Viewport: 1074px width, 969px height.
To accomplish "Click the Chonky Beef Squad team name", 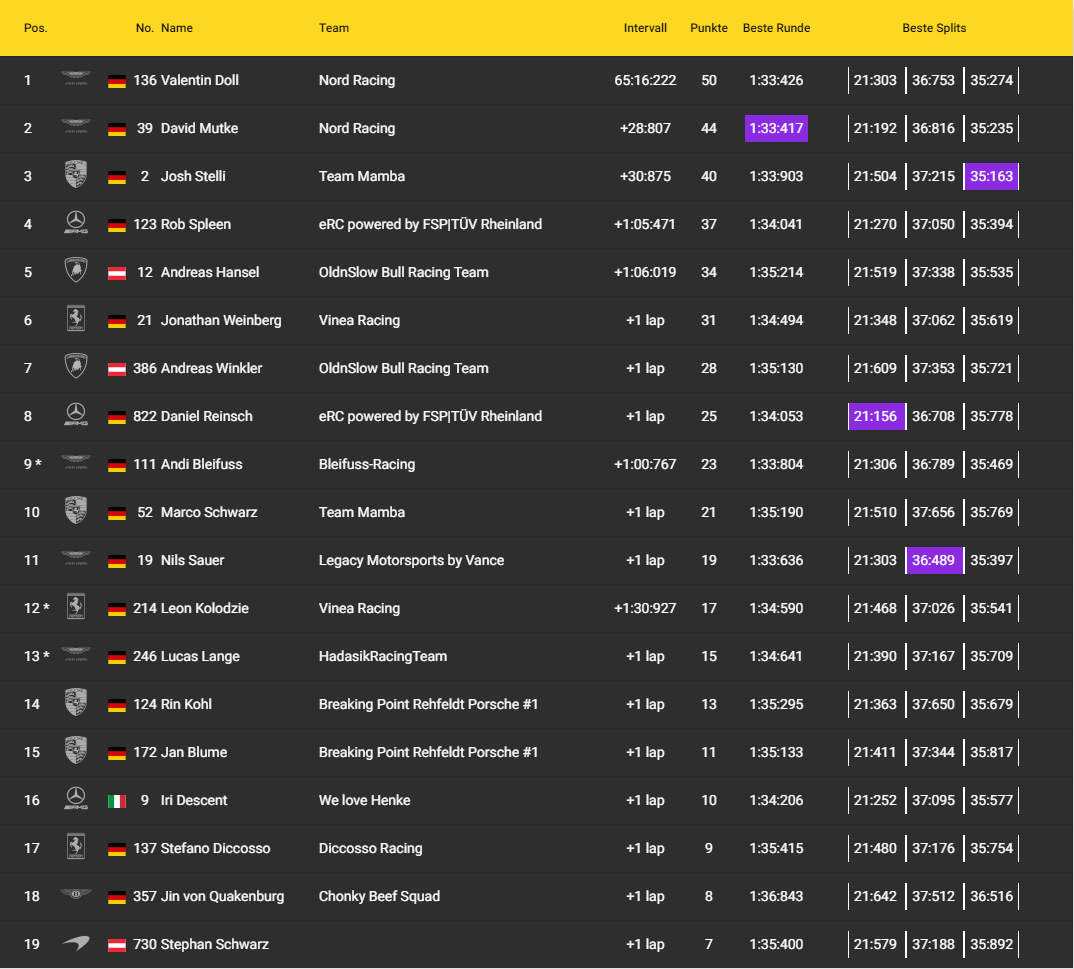I will [x=379, y=896].
